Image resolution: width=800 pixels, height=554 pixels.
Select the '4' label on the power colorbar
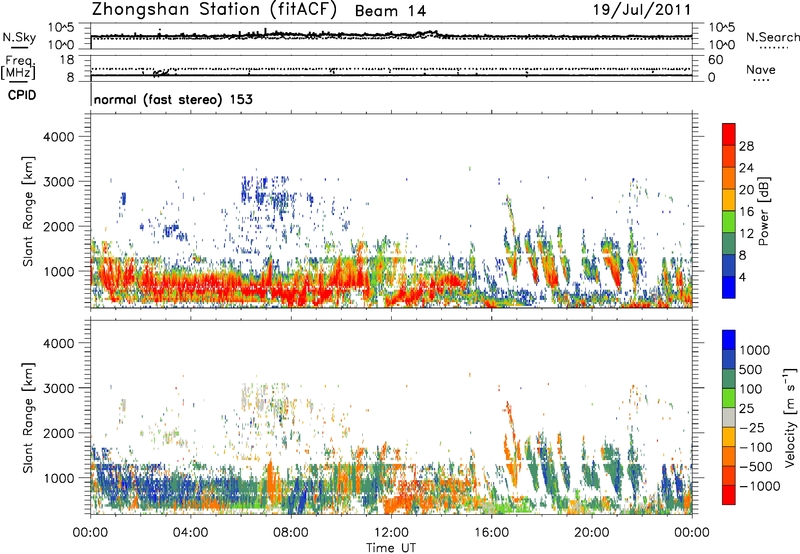(742, 277)
